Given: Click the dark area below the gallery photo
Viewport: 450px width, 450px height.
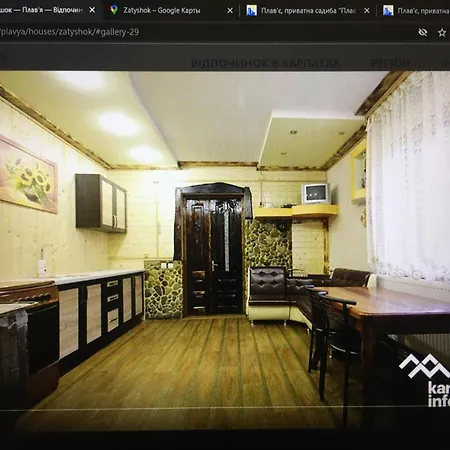Looking at the screenshot, I should [x=225, y=440].
